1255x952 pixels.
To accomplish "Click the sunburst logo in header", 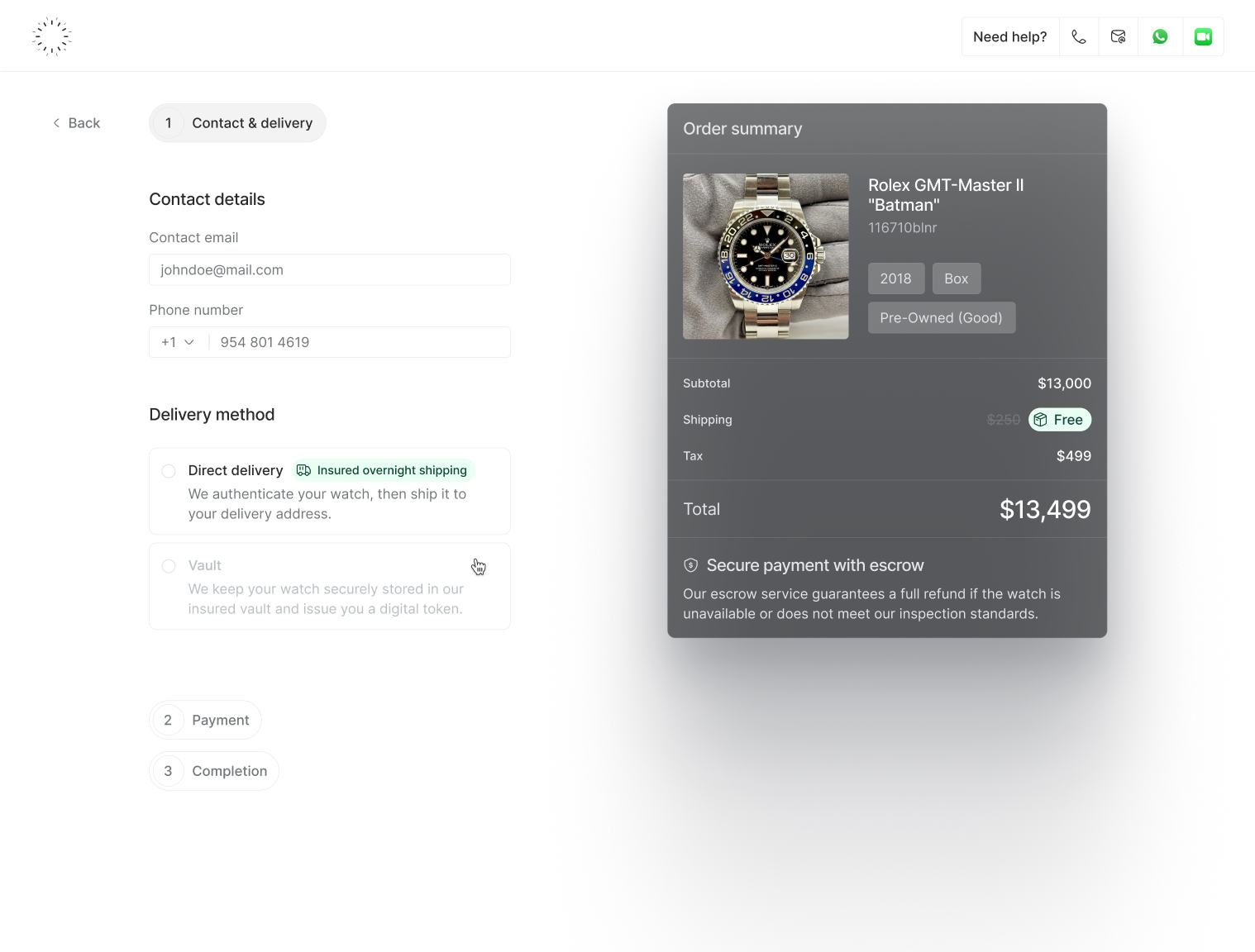I will (51, 36).
